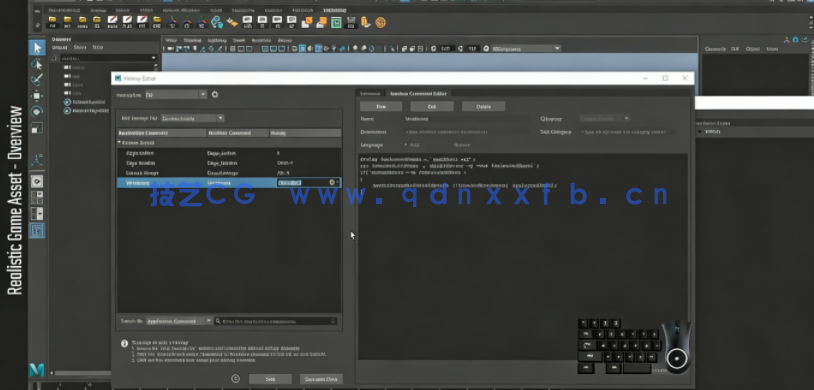Activate the Move tool in the toolbox
The height and width of the screenshot is (390, 814).
[37, 96]
